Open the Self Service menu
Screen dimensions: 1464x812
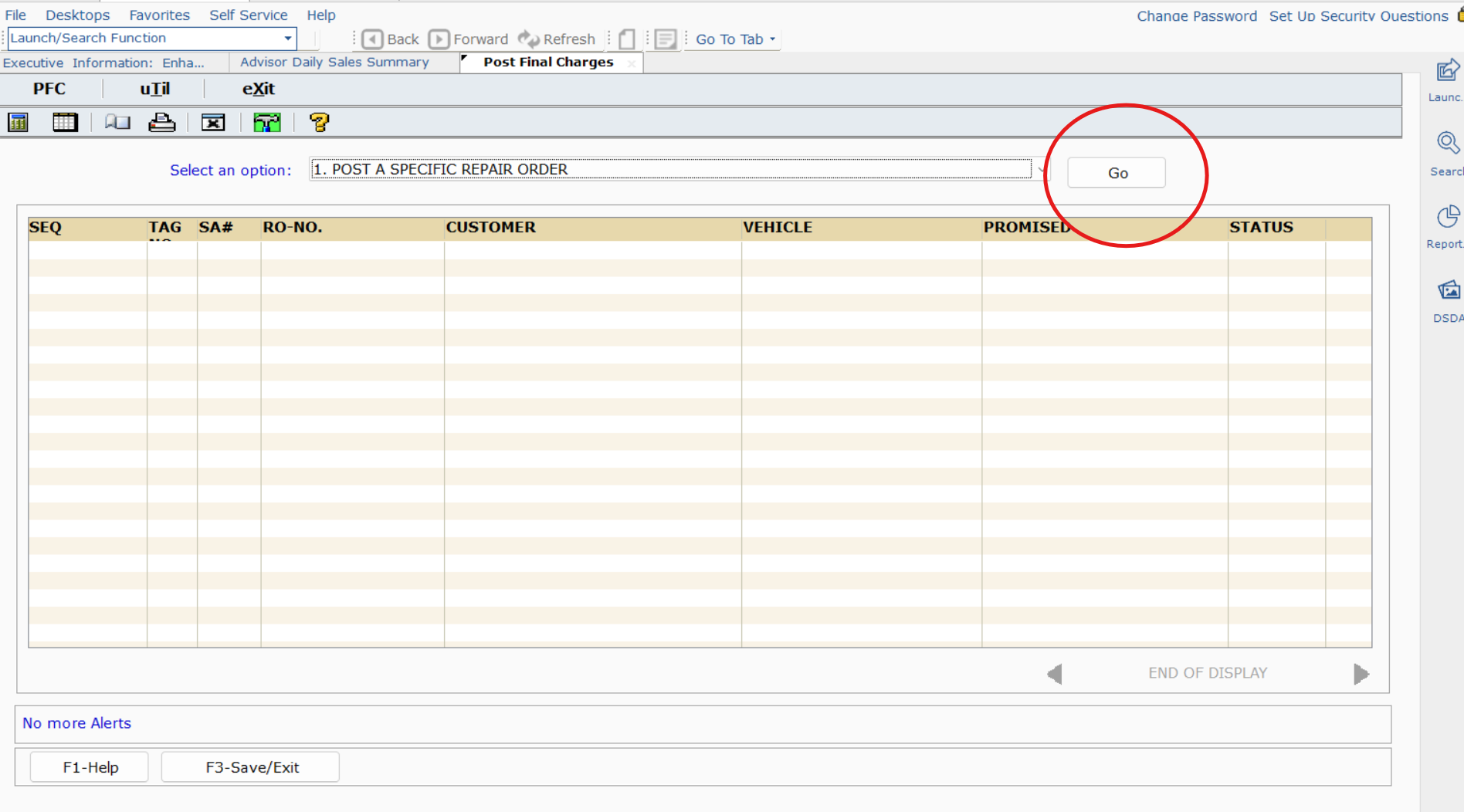[x=249, y=15]
